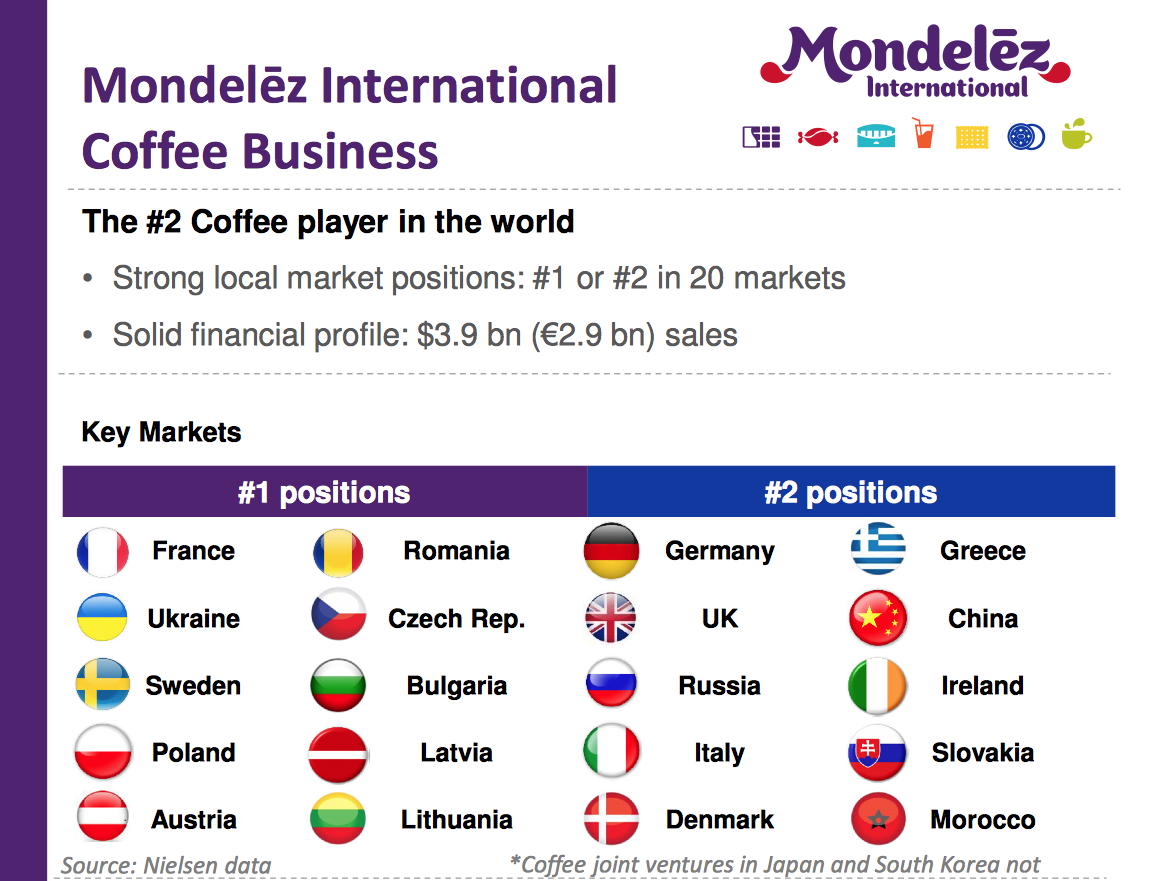Click the France flag icon
The image size is (1160, 881).
click(x=103, y=552)
